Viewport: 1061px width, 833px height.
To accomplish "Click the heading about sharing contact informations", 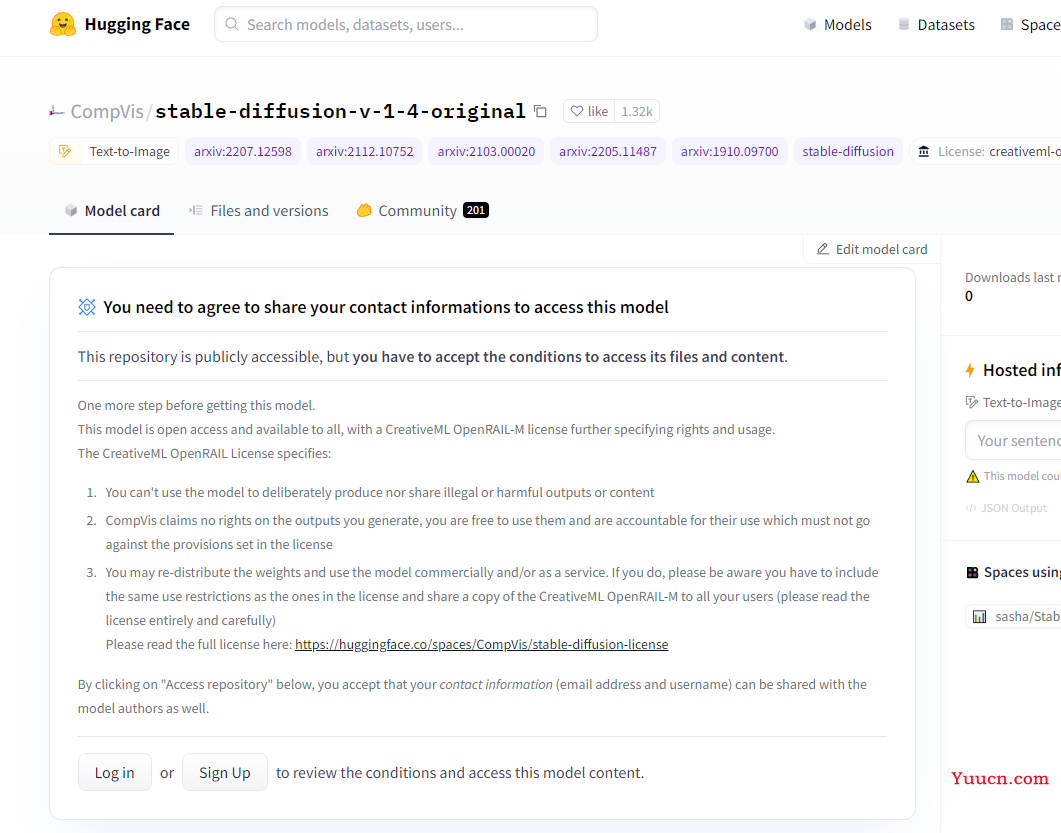I will coord(386,307).
